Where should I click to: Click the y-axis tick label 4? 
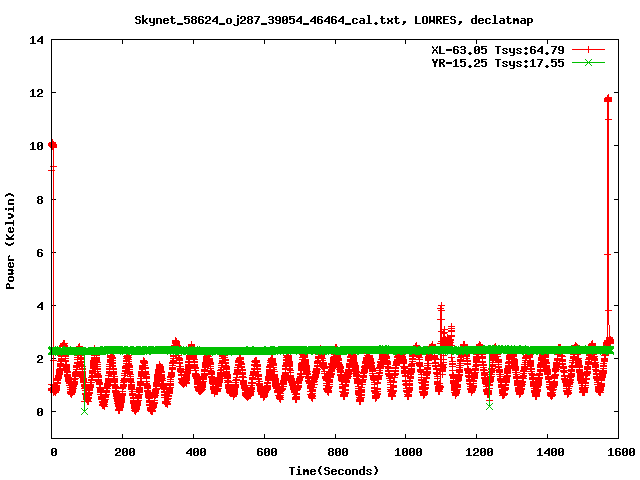pos(40,306)
